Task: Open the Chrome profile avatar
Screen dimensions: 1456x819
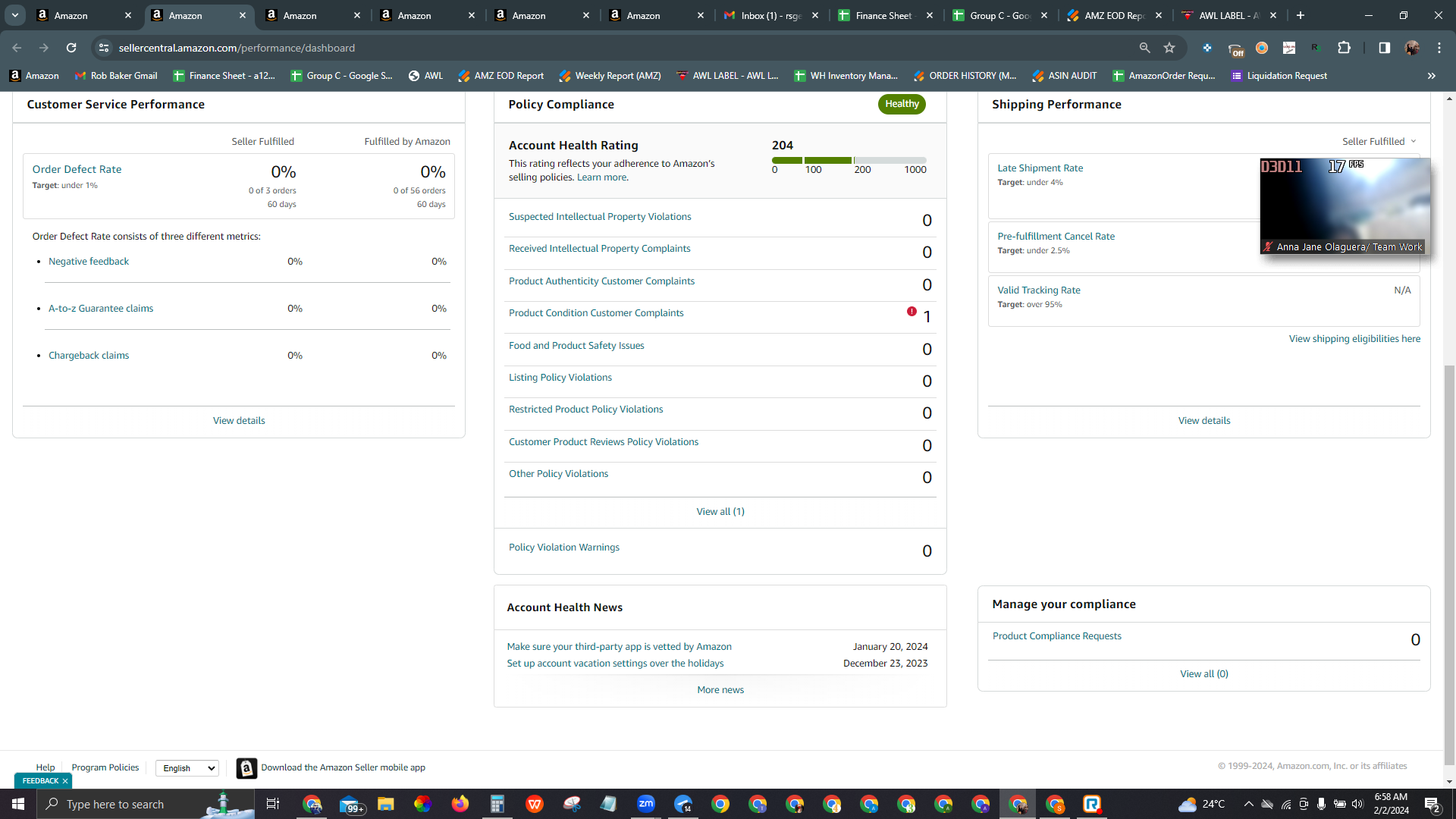Action: (x=1411, y=48)
